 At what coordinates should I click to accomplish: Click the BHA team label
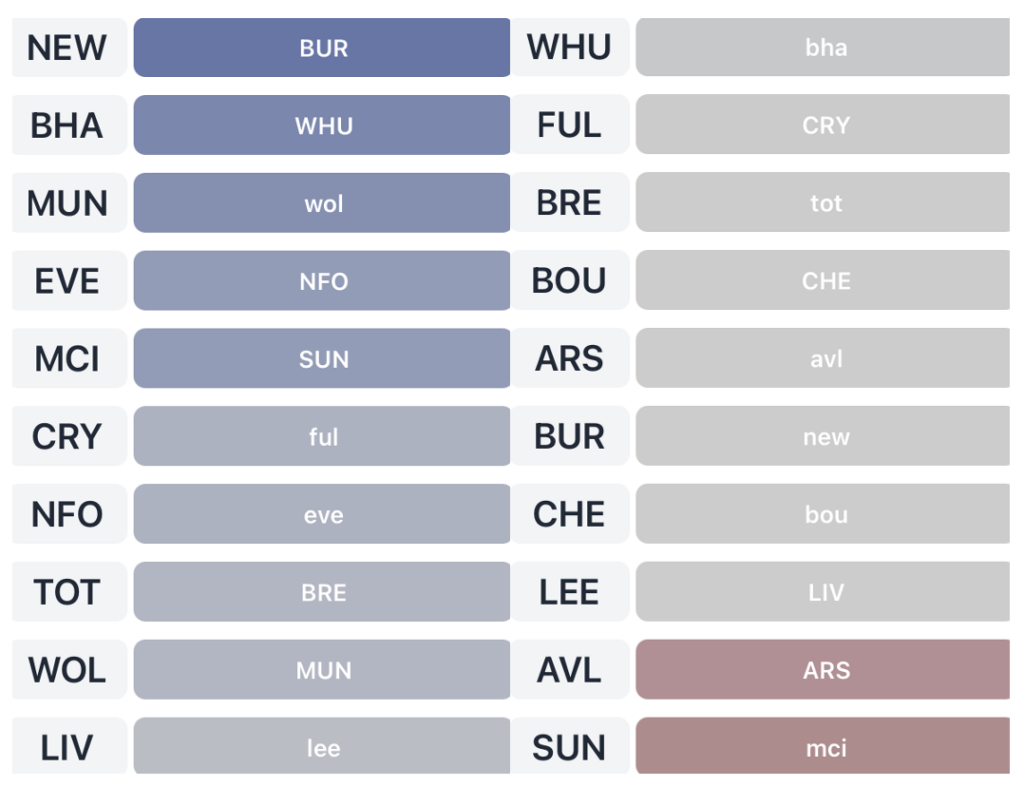68,125
